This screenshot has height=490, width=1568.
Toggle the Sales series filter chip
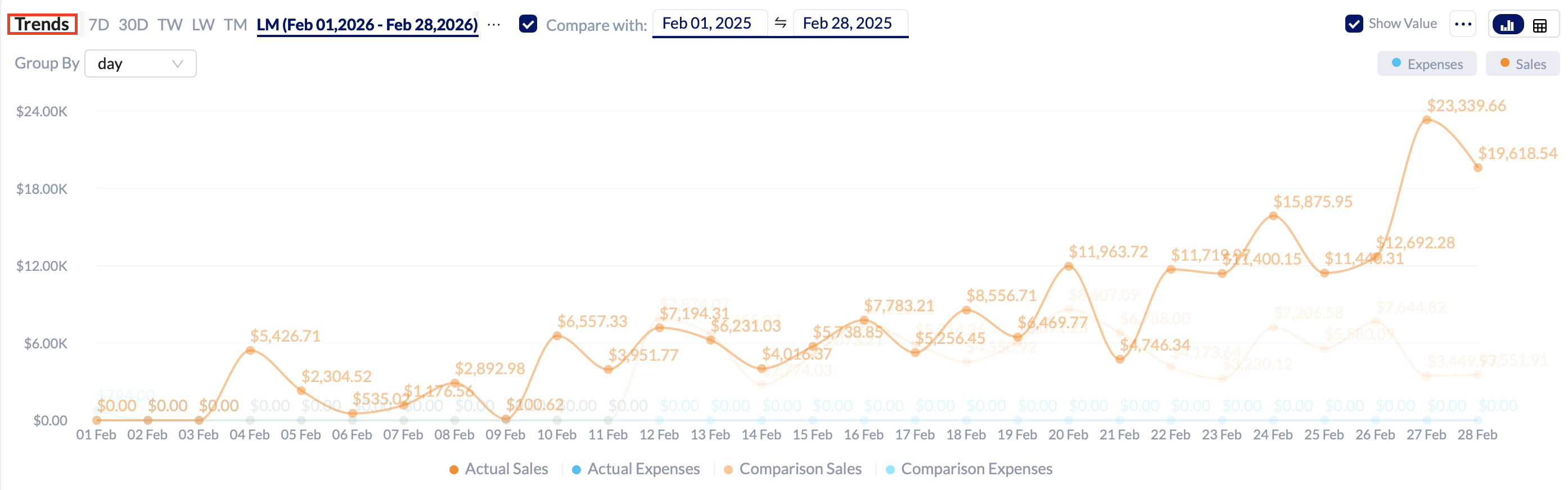(1522, 64)
